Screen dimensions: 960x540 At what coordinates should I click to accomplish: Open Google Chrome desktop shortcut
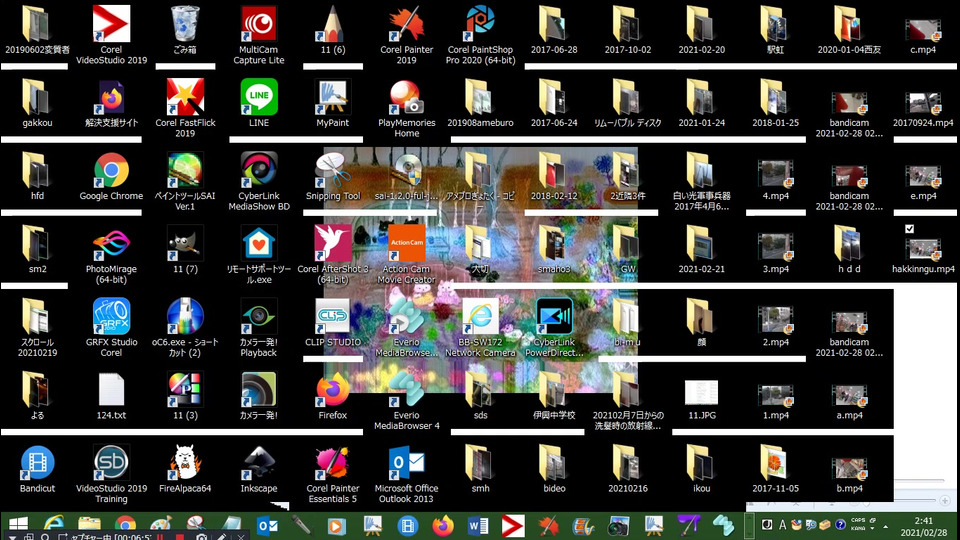click(x=111, y=176)
